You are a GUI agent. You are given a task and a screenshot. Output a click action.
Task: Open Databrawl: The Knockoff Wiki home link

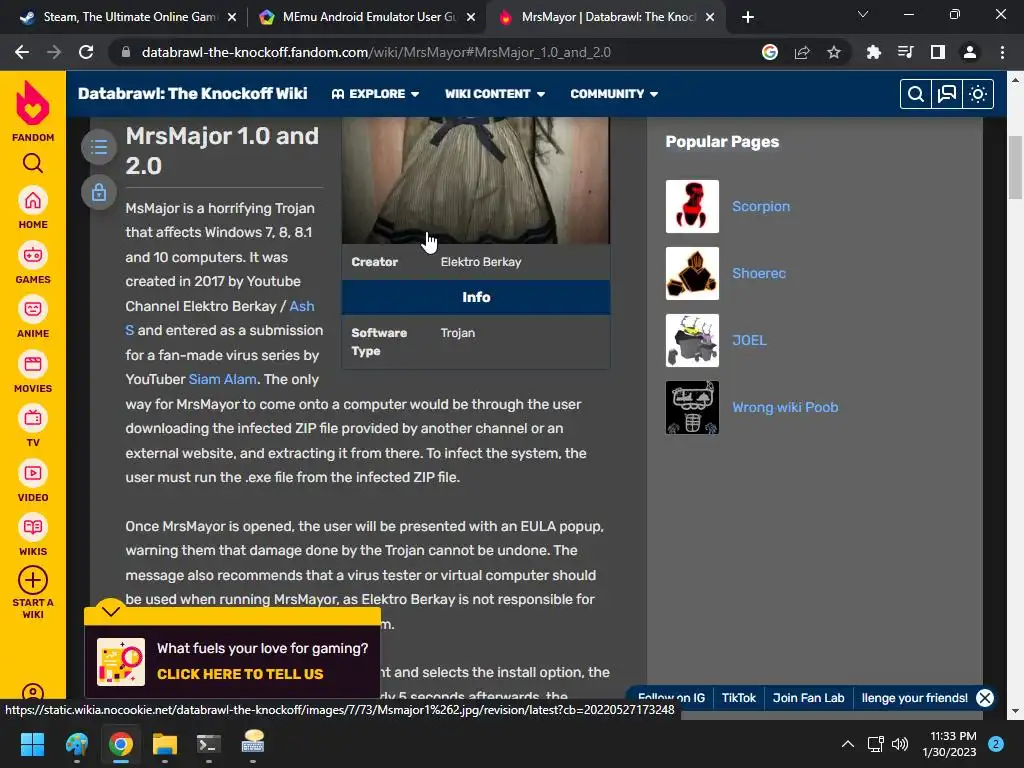[193, 94]
